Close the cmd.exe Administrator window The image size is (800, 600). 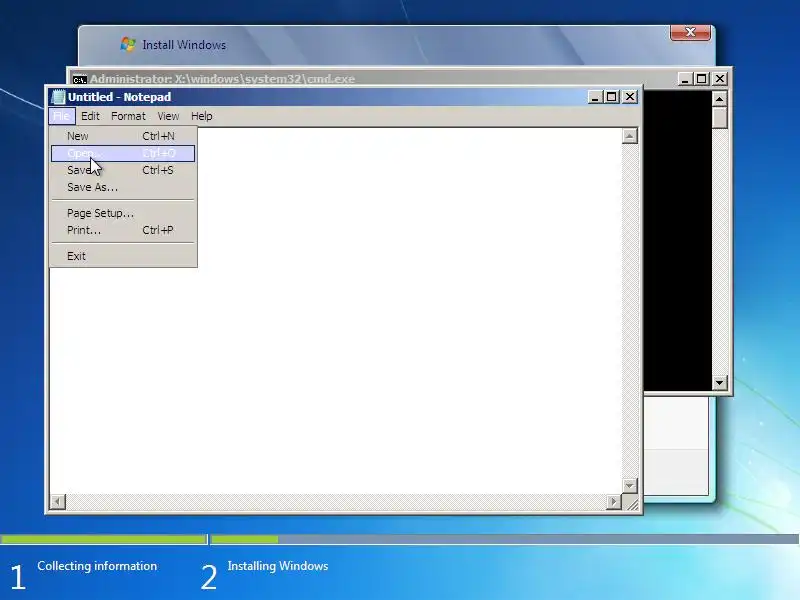pos(720,79)
